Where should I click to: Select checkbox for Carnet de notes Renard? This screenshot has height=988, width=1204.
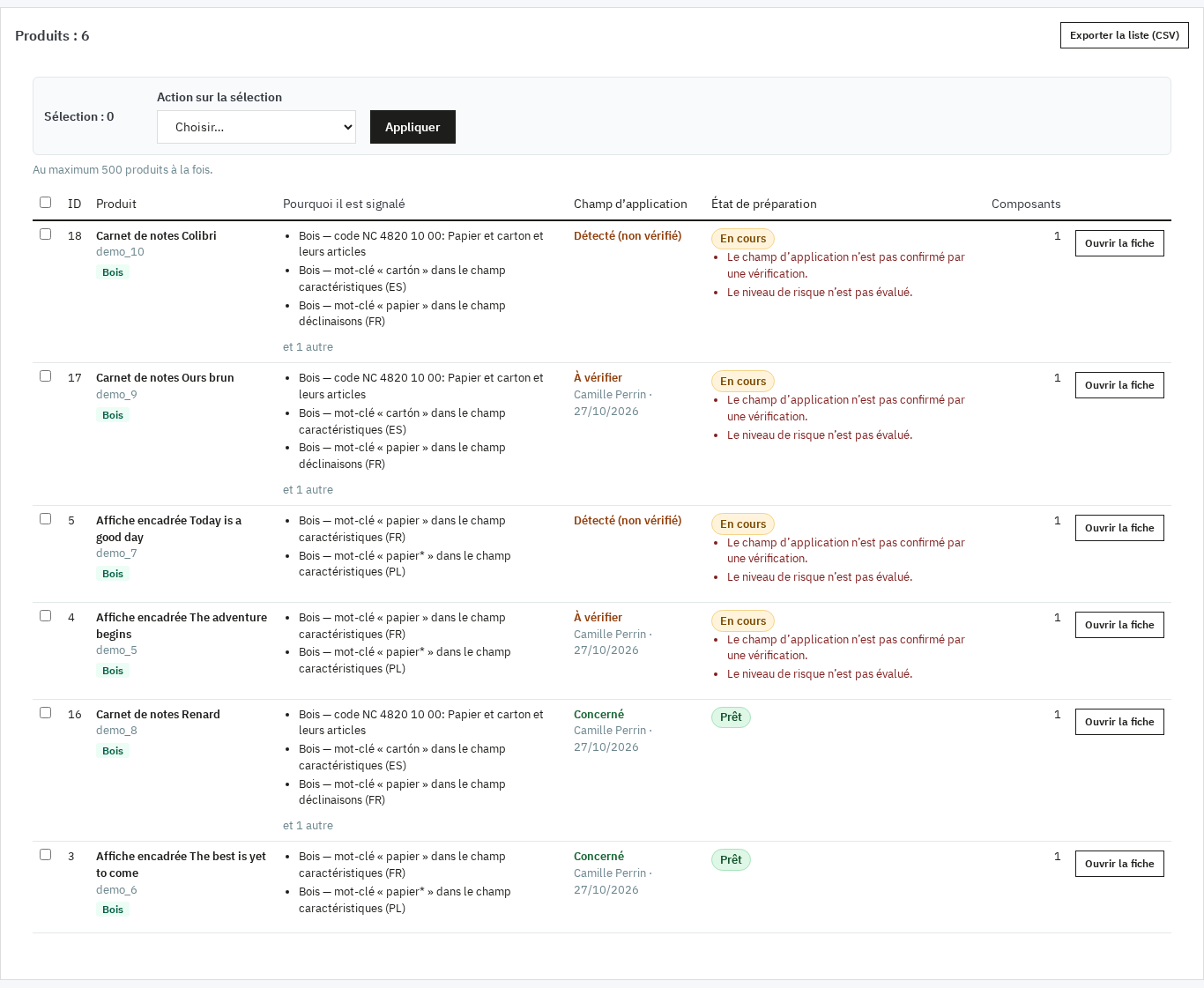tap(45, 713)
